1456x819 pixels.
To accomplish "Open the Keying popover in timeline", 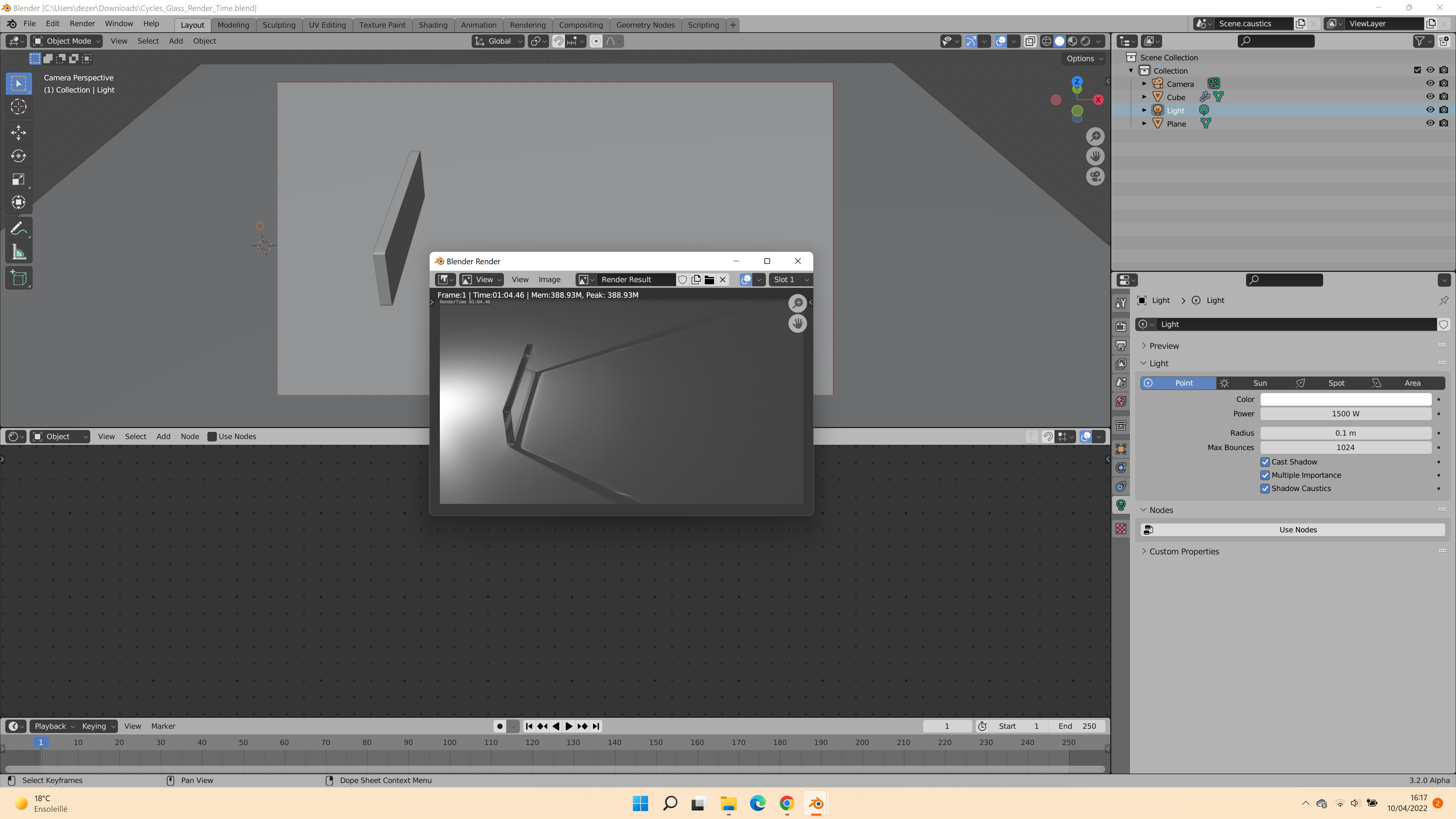I will pos(98,726).
